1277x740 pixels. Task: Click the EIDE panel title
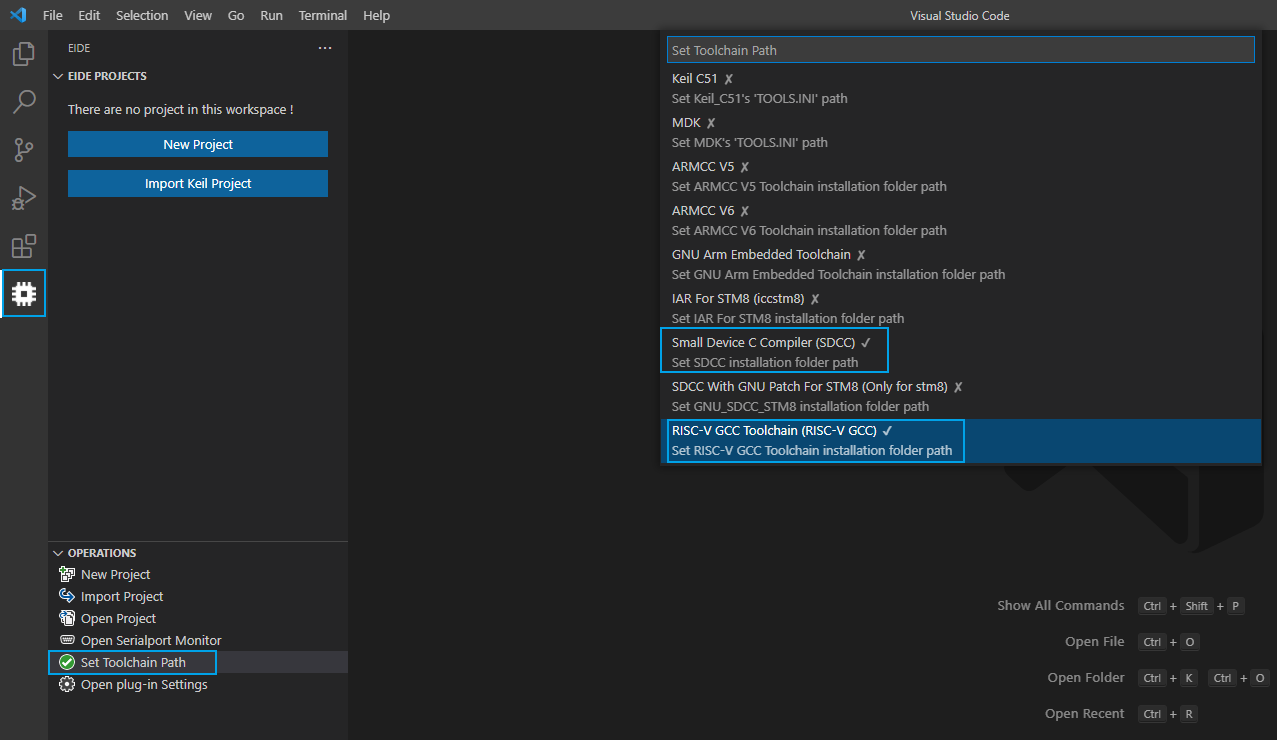pyautogui.click(x=79, y=48)
